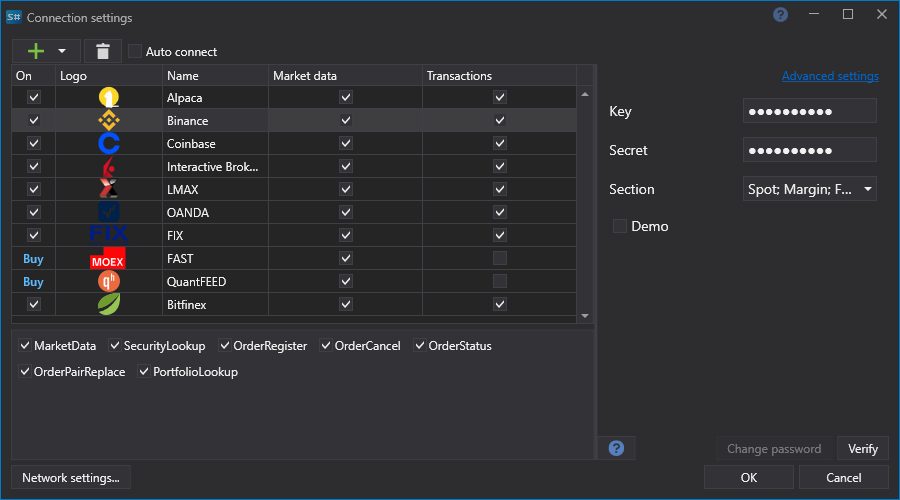Image resolution: width=900 pixels, height=500 pixels.
Task: Confirm with the OK button
Action: tap(748, 477)
